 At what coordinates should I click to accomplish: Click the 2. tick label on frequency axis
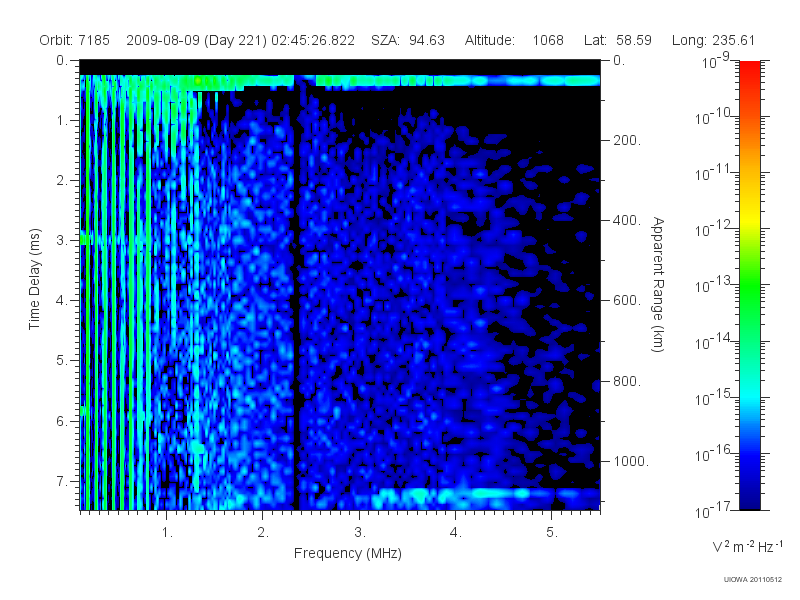coord(263,533)
